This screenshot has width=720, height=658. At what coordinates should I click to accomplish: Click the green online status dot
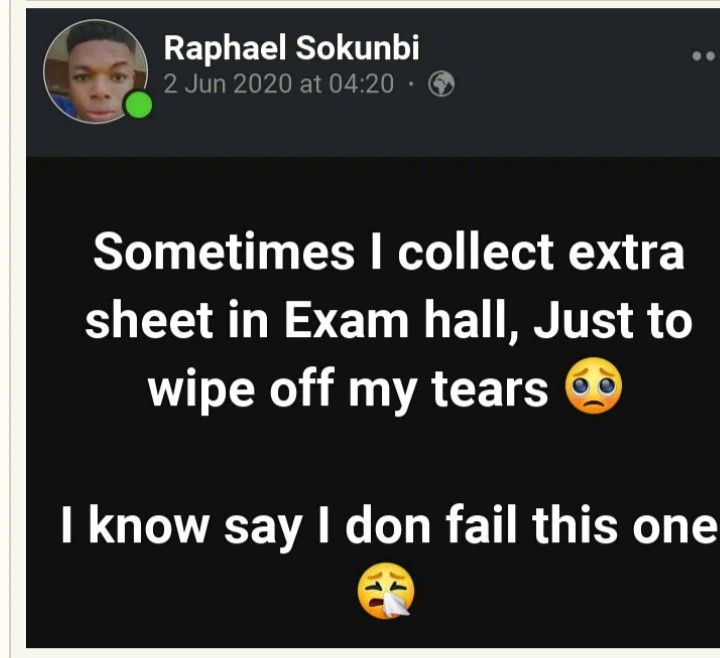coord(139,105)
